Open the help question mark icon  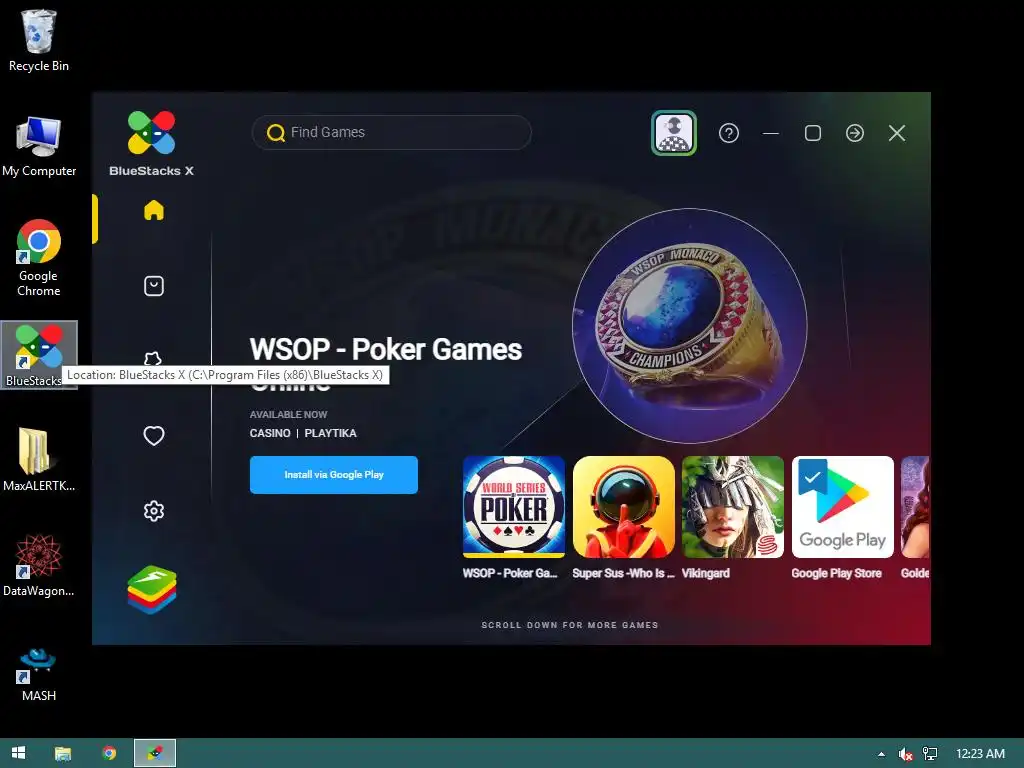click(729, 133)
